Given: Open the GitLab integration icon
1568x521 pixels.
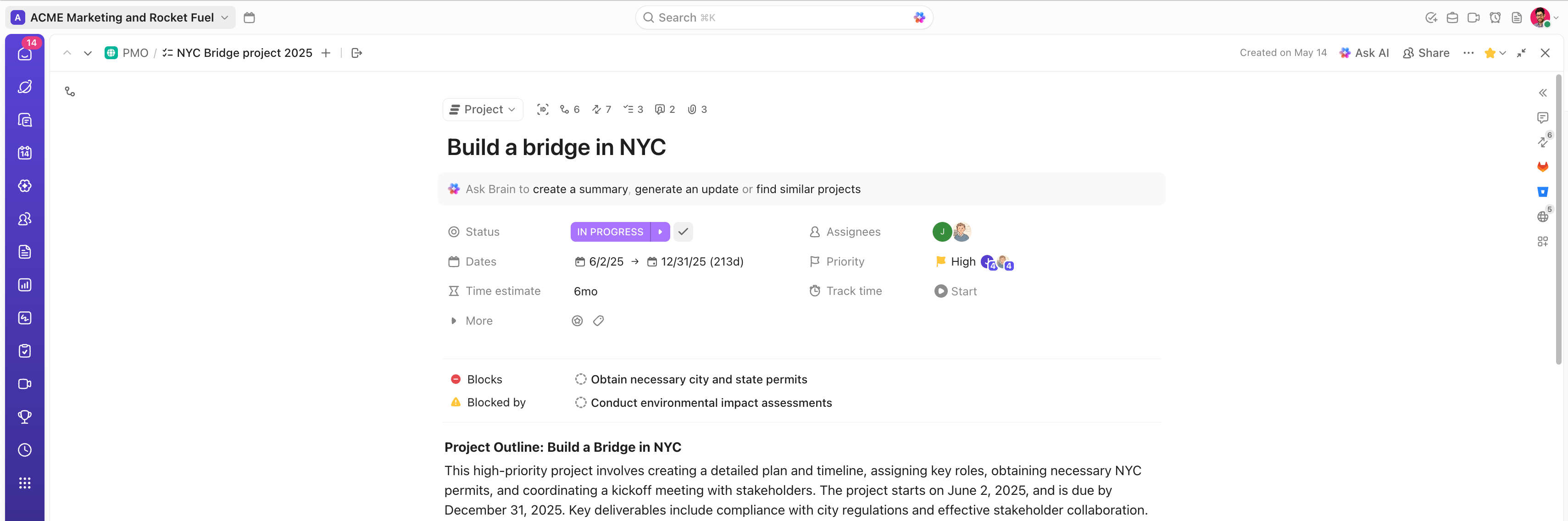Looking at the screenshot, I should [1542, 167].
